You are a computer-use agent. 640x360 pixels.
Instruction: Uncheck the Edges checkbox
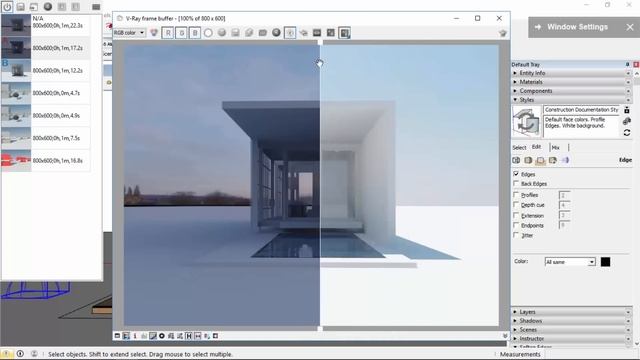click(516, 174)
